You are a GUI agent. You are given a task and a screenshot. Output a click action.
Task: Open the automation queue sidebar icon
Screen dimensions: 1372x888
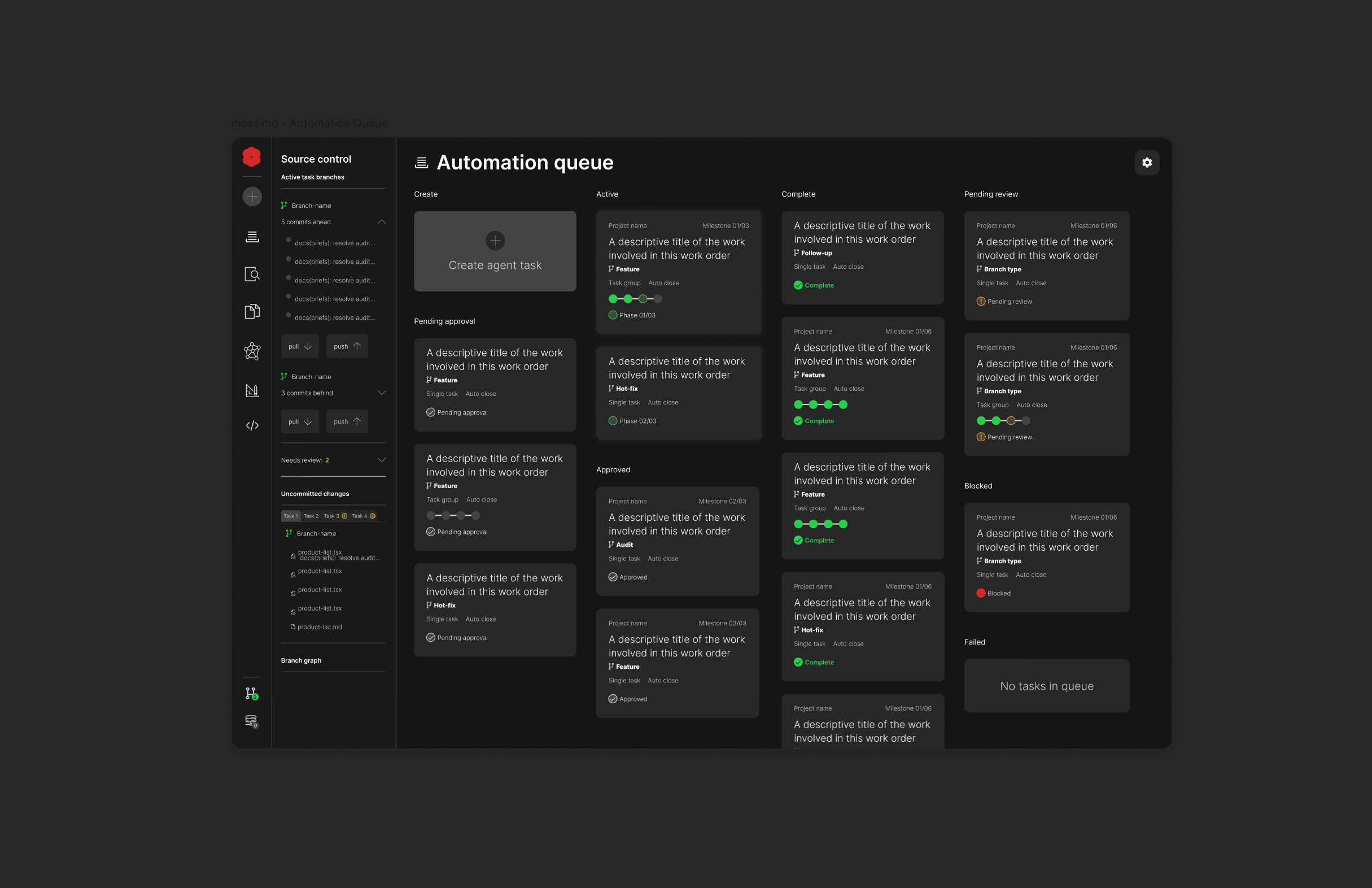point(252,237)
